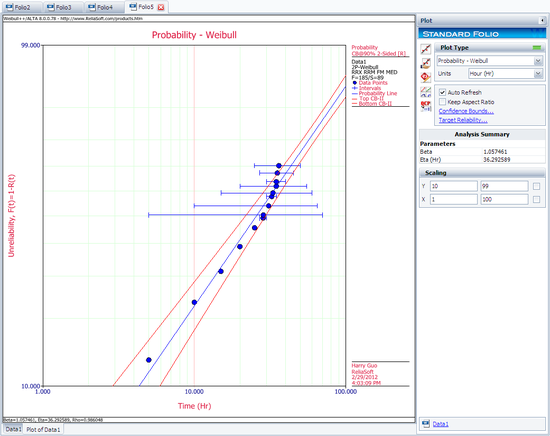Click the CB@90% 2-Sided legend heading

coord(379,53)
